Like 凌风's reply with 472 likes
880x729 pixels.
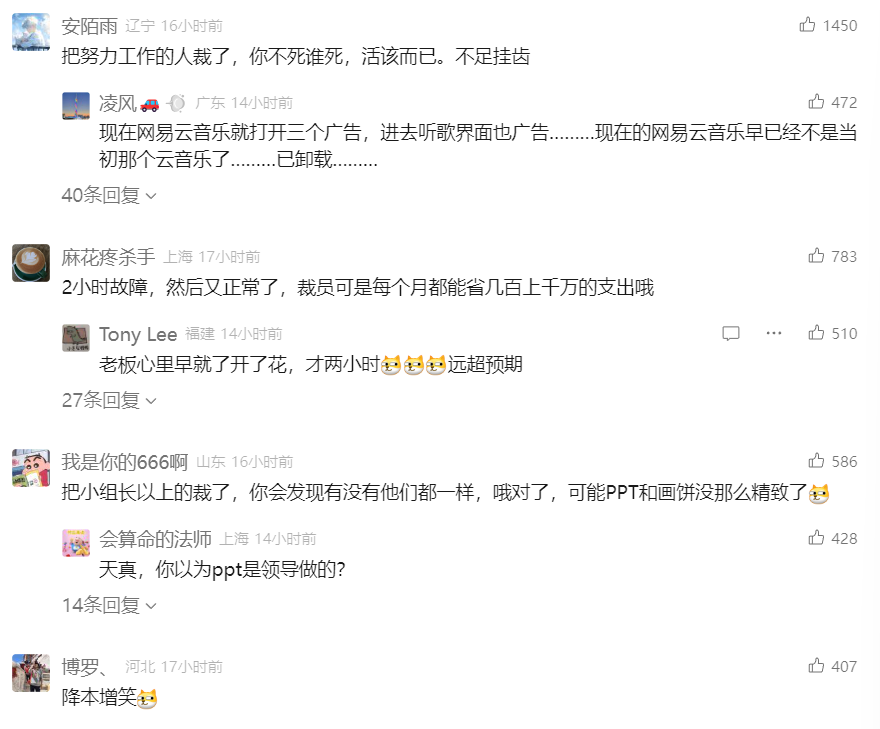coord(816,102)
